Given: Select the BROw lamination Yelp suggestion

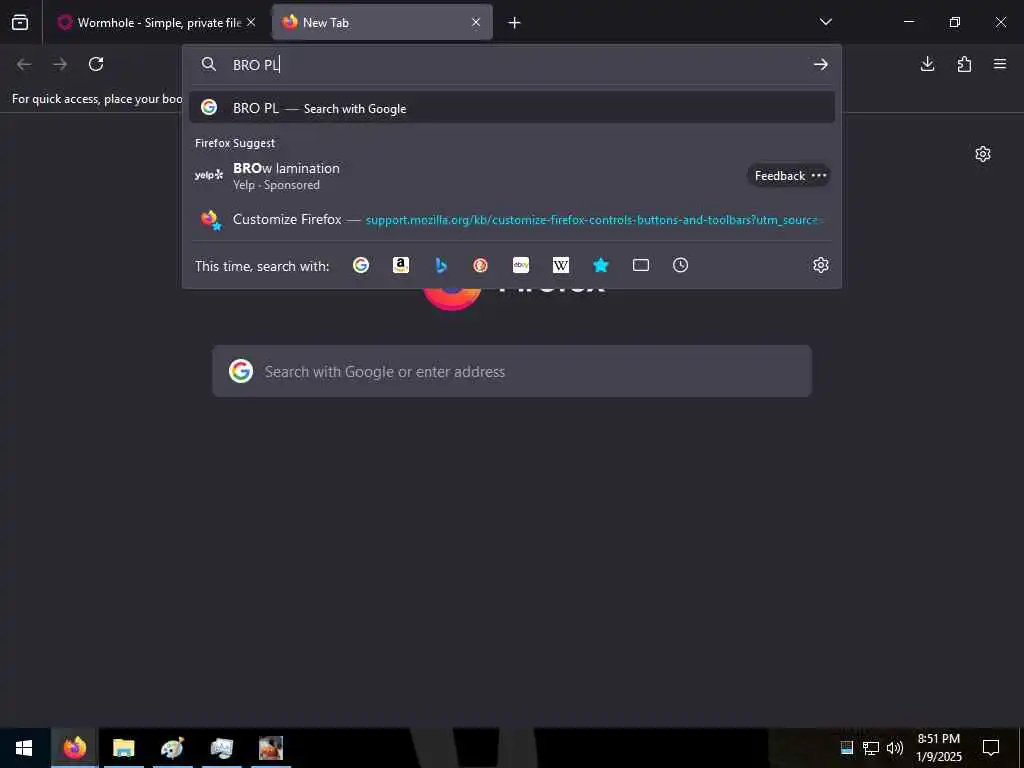Looking at the screenshot, I should coord(512,175).
